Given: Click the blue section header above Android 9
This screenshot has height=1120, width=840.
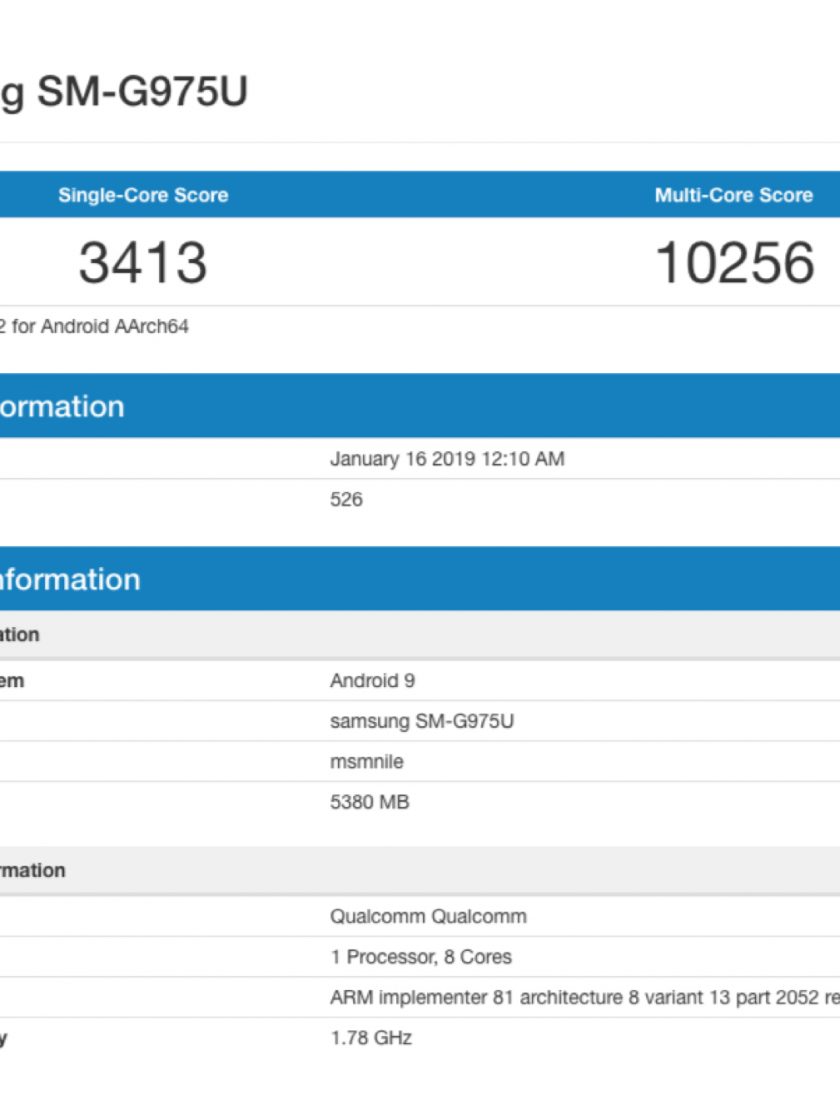Looking at the screenshot, I should click(x=420, y=579).
